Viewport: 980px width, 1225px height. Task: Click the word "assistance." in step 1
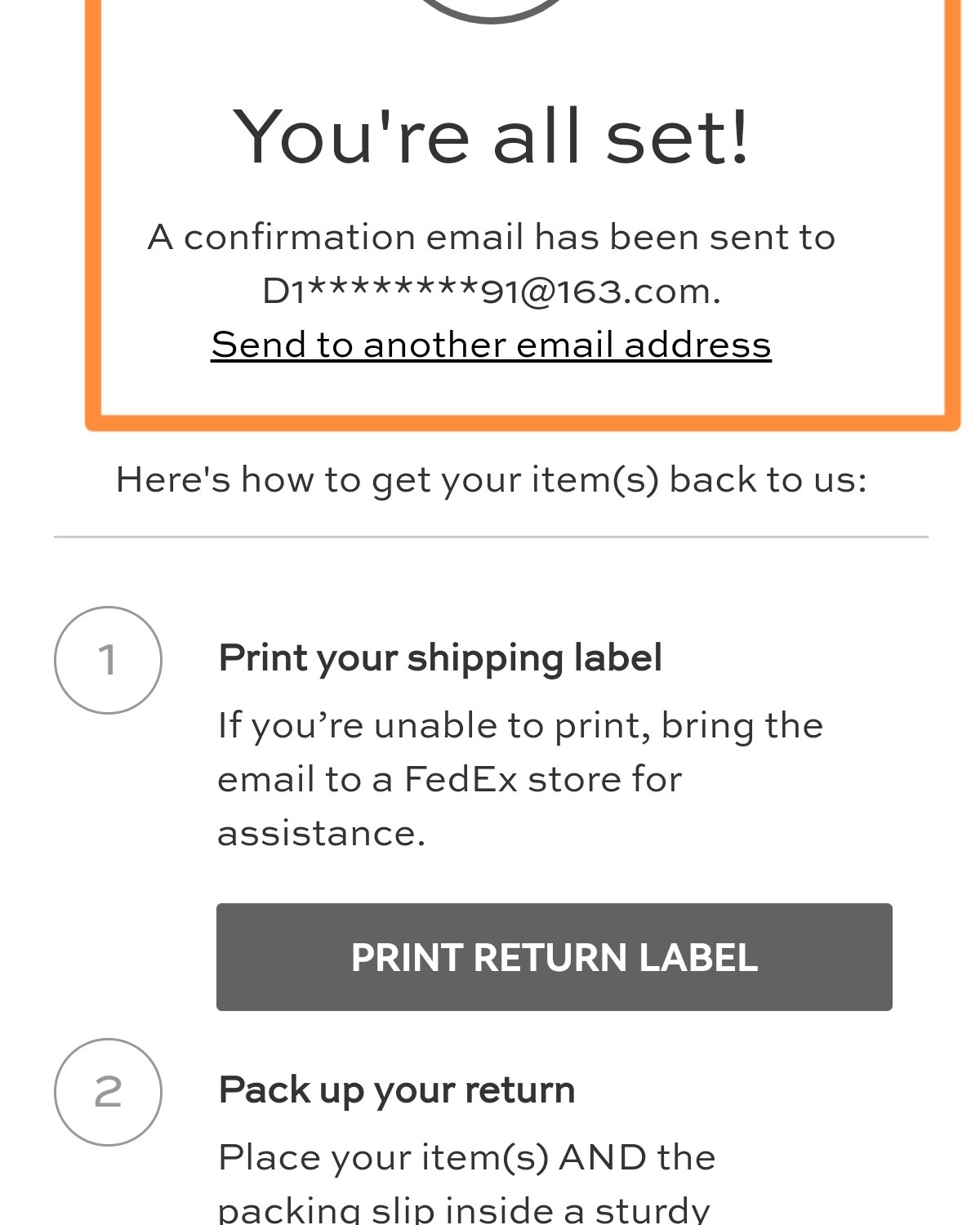coord(321,833)
